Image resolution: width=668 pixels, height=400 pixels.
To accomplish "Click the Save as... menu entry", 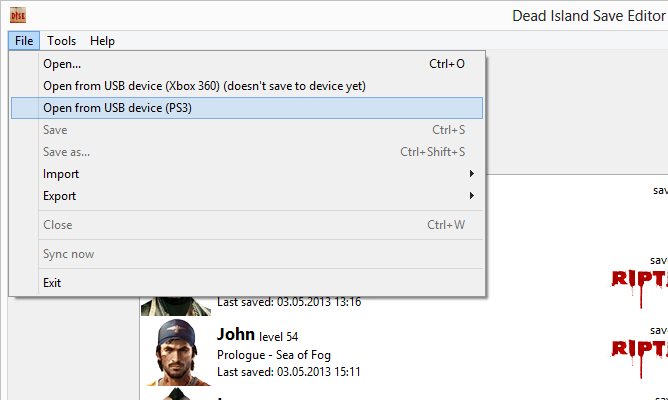I will tap(66, 152).
